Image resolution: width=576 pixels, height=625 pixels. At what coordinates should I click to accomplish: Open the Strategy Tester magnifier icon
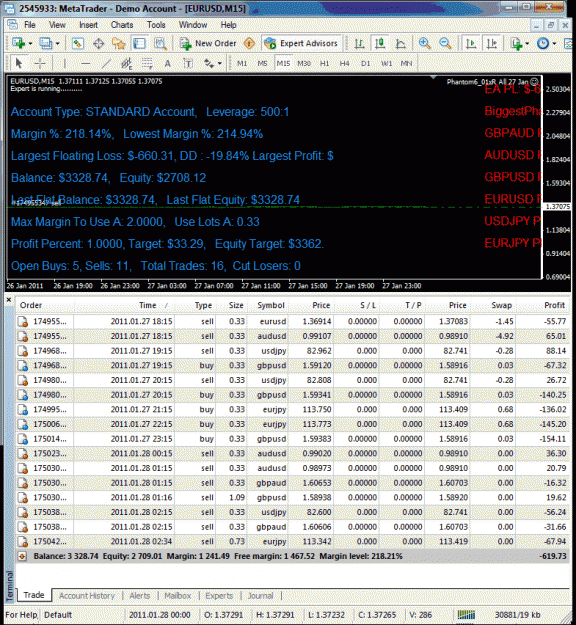pos(160,43)
